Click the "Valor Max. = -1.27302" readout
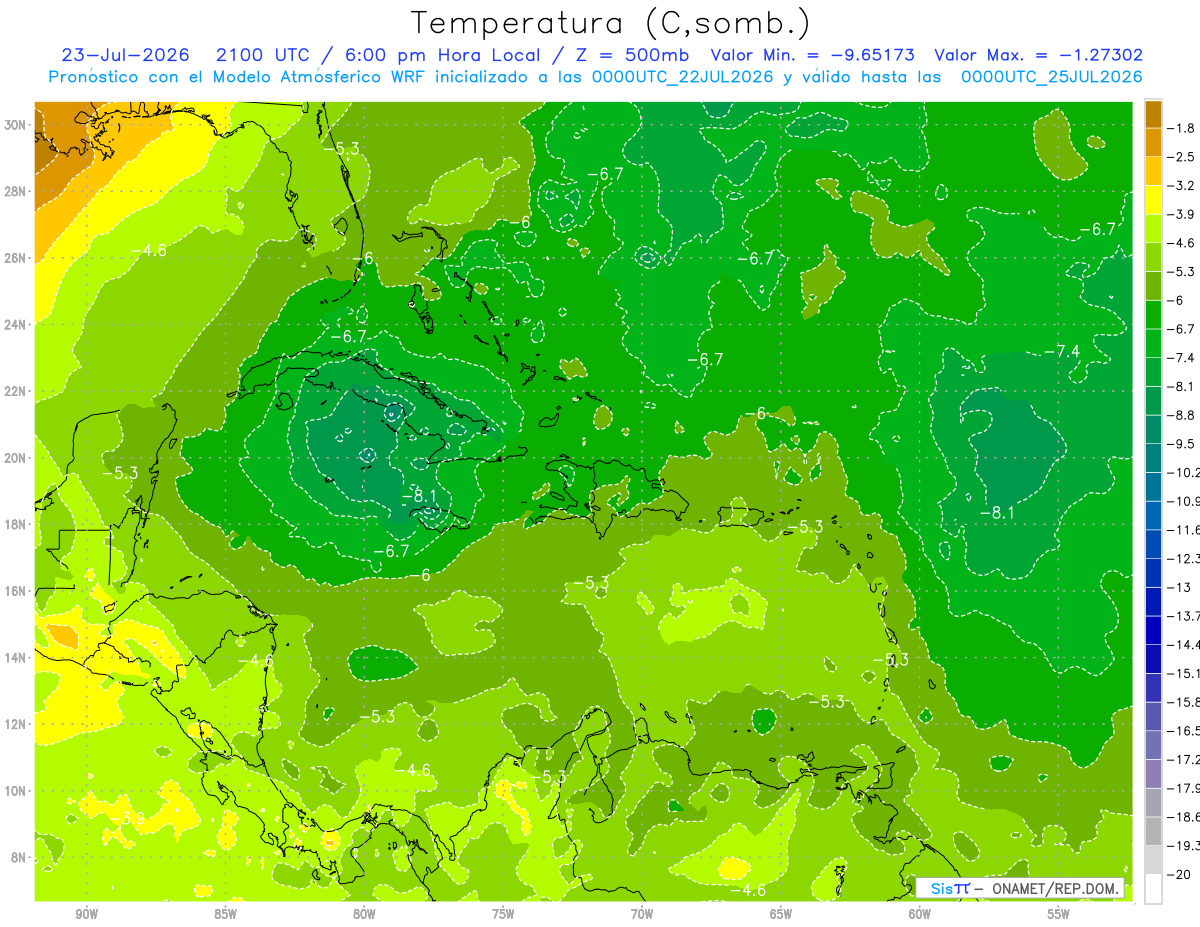 1038,55
